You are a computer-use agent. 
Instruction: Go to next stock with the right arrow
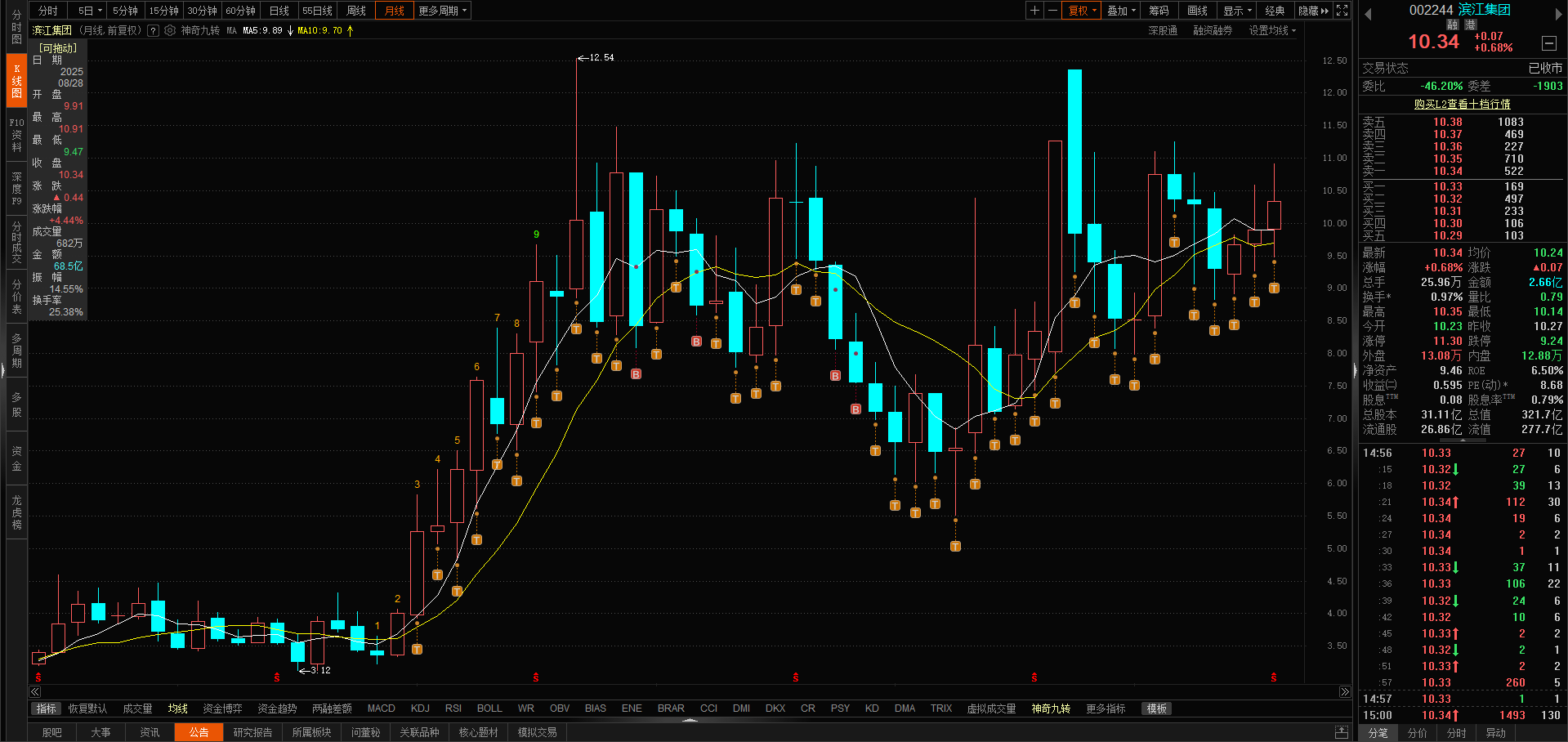tap(1558, 14)
